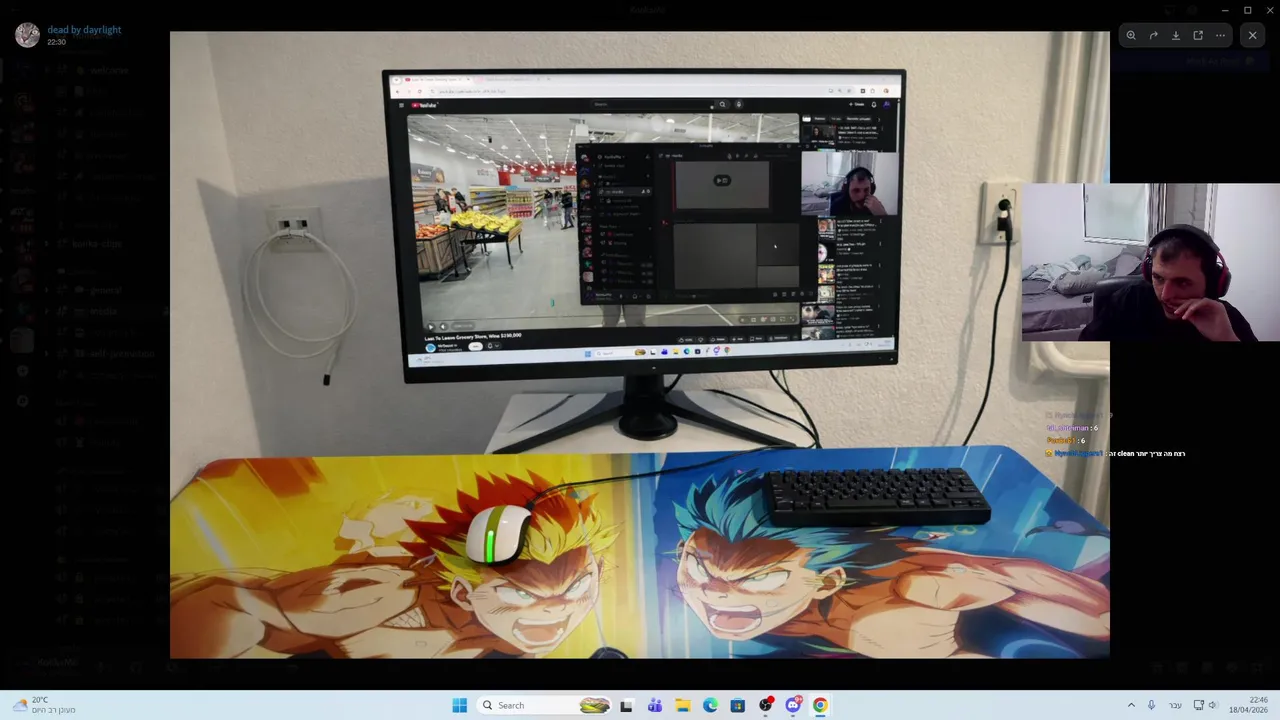Open the three-dots more options menu
Image resolution: width=1280 pixels, height=720 pixels.
[1220, 35]
